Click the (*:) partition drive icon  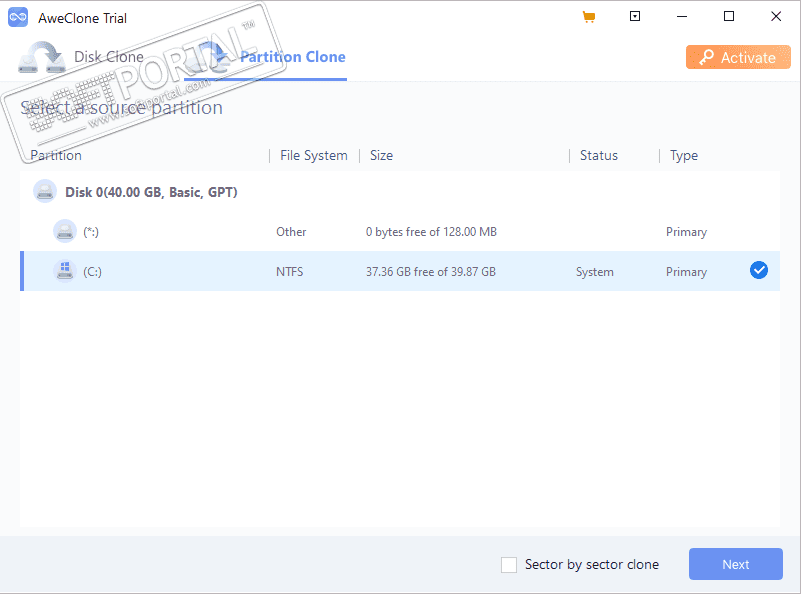tap(65, 231)
